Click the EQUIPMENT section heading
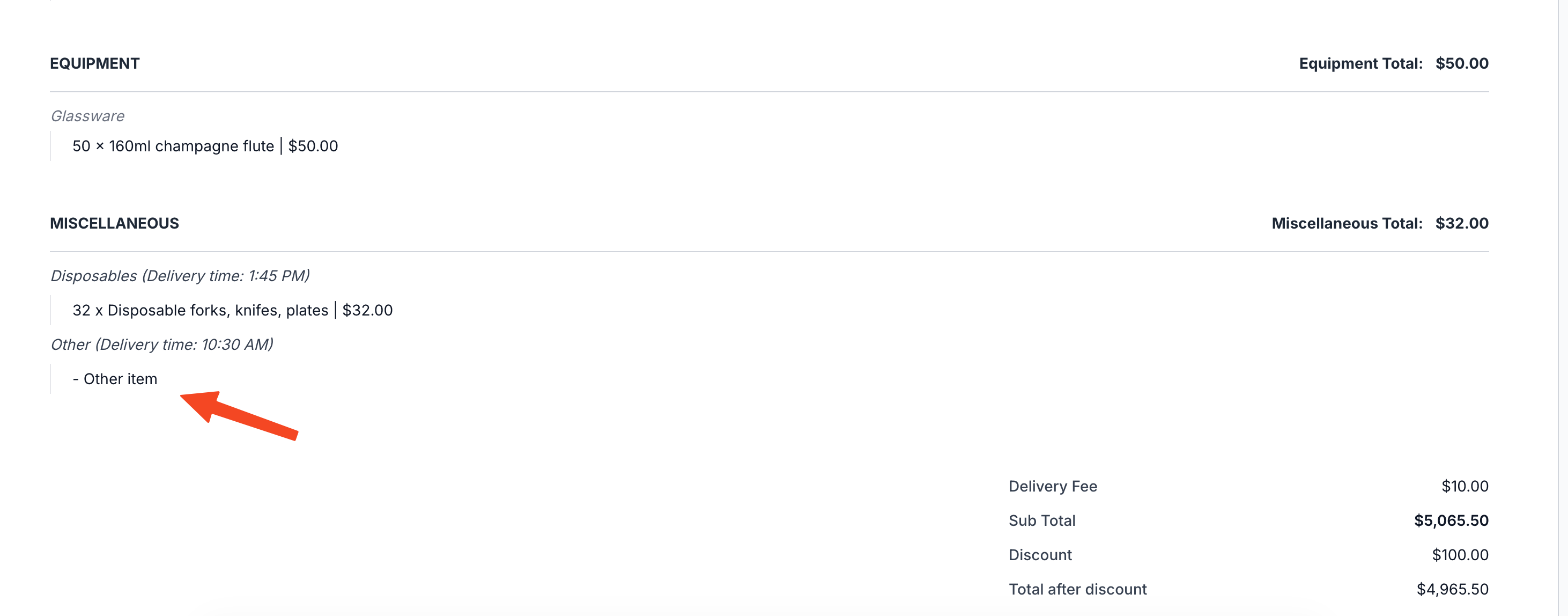 point(94,63)
